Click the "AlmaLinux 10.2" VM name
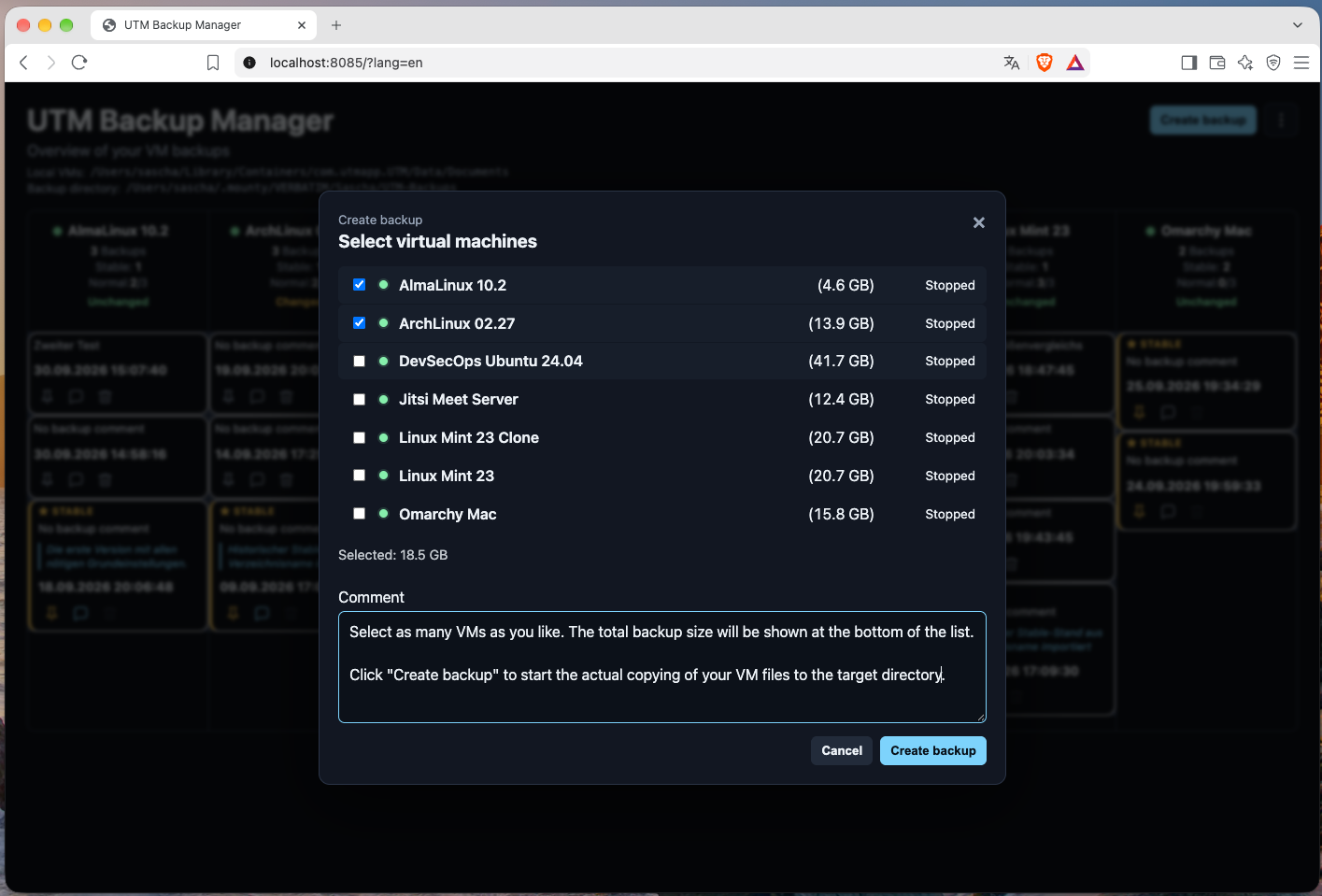 (x=452, y=285)
